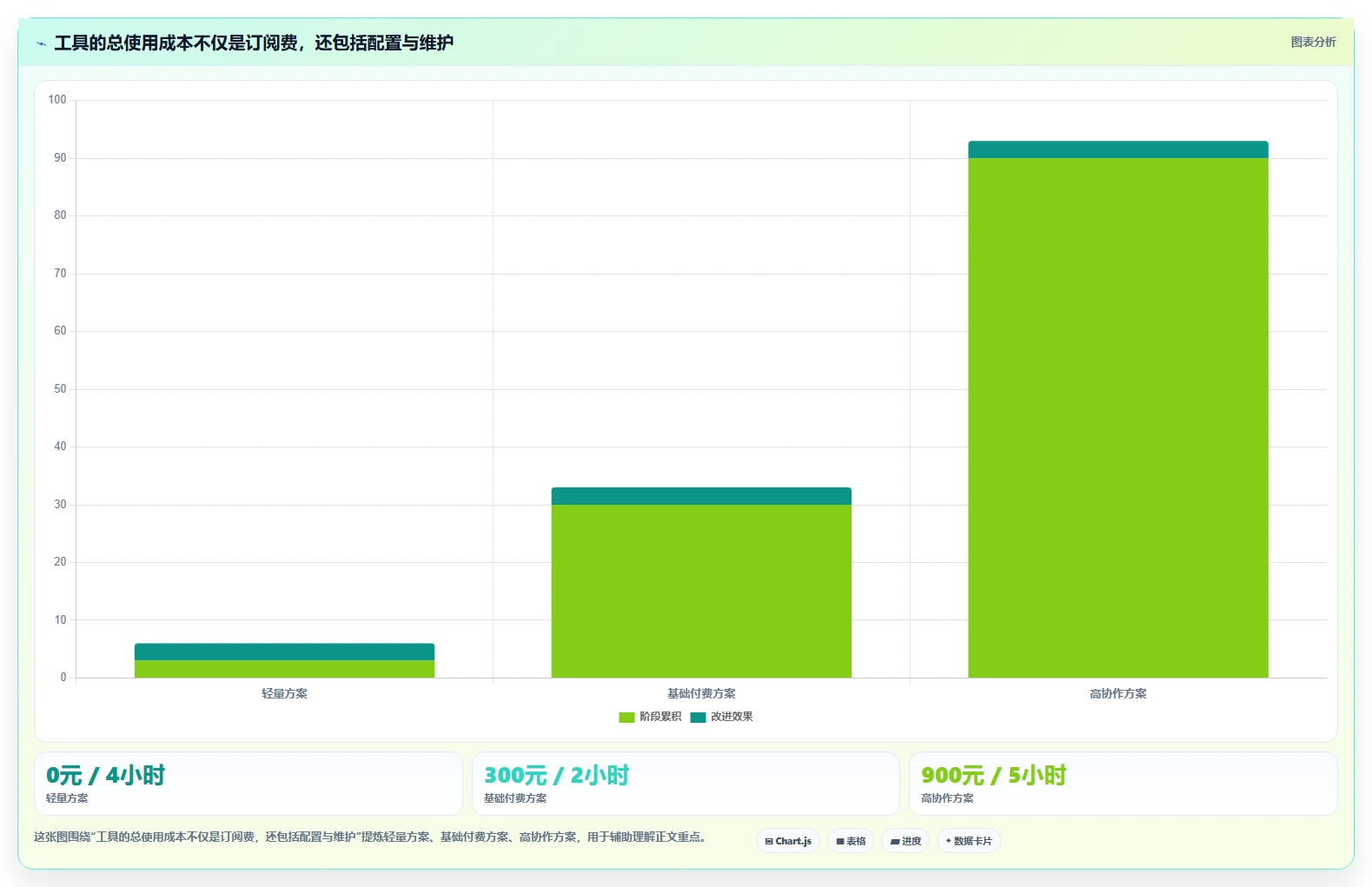The width and height of the screenshot is (1372, 887).
Task: Click the teal segment on 基础付费方案 bar
Action: coord(701,496)
